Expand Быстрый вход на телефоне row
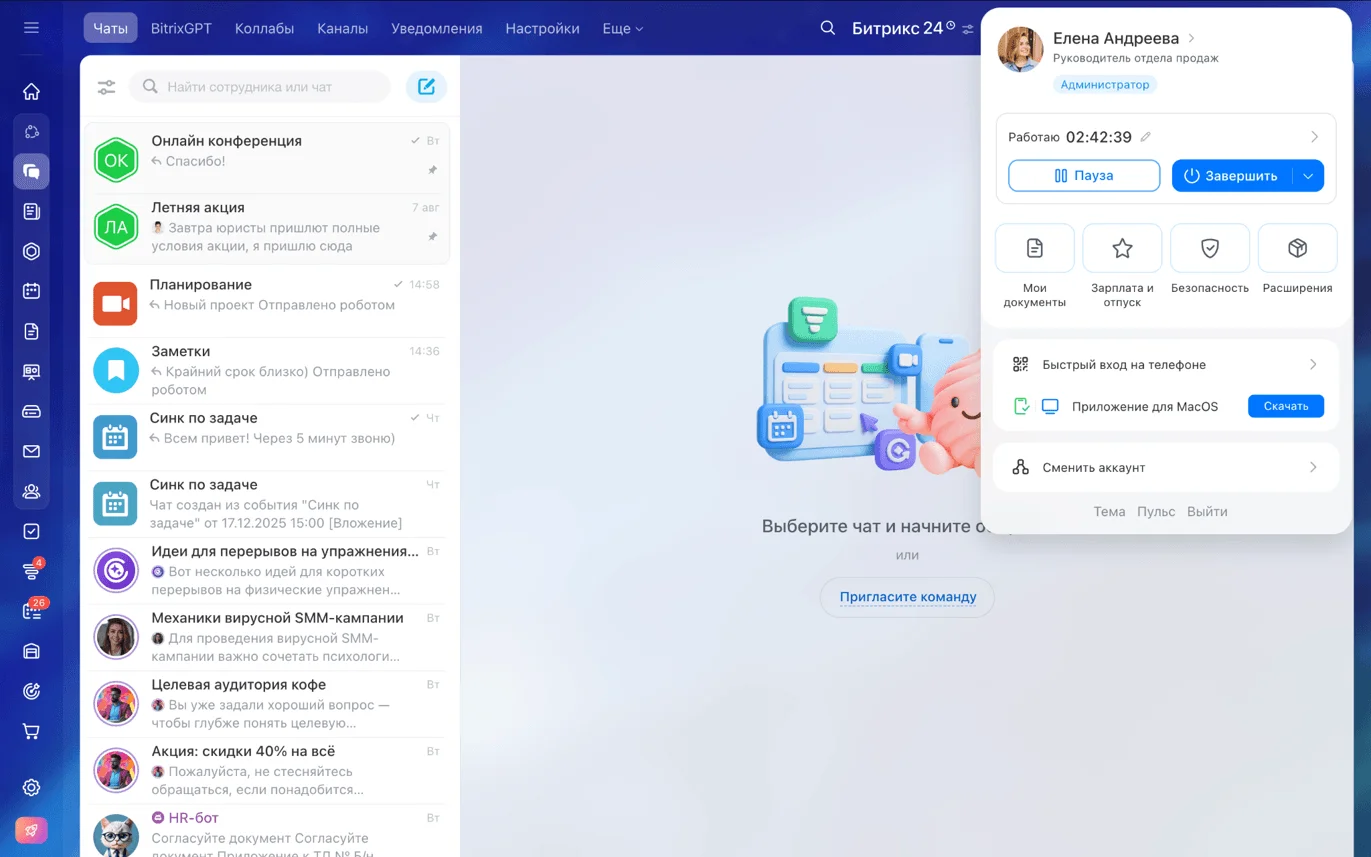Image resolution: width=1371 pixels, height=857 pixels. tap(1166, 365)
